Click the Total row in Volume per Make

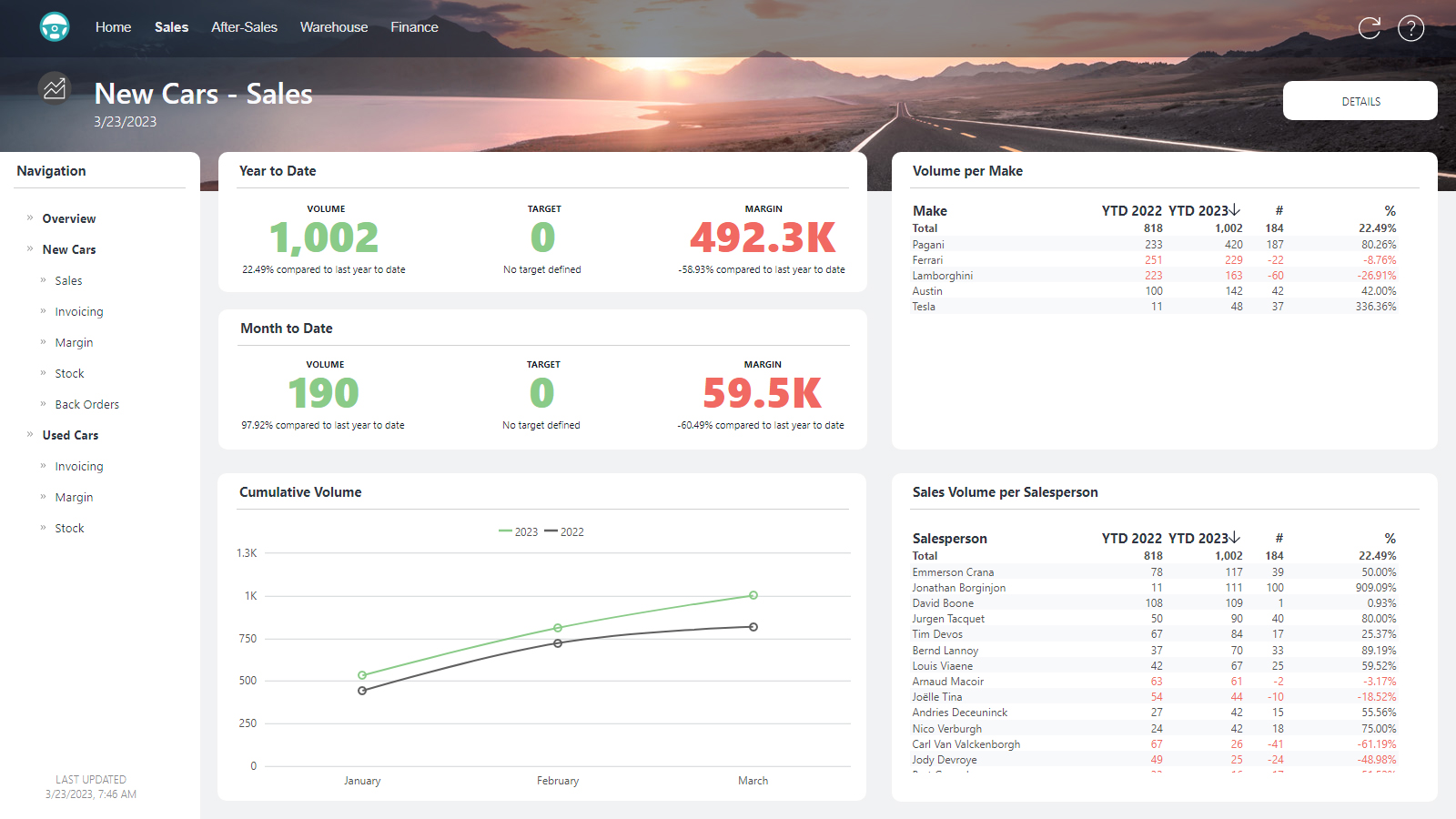tap(1154, 228)
